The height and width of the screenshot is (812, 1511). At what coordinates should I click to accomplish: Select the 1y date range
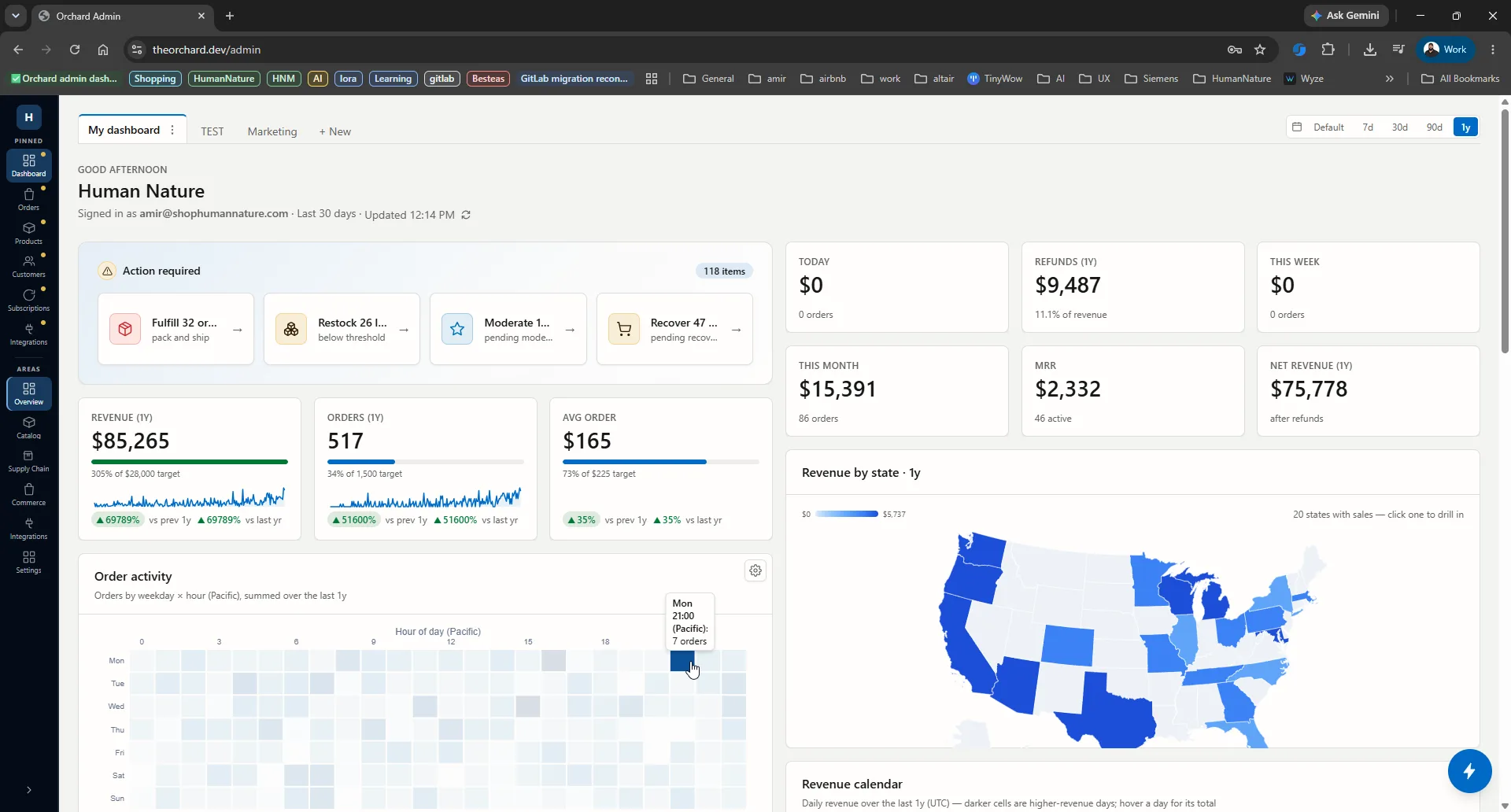1466,127
